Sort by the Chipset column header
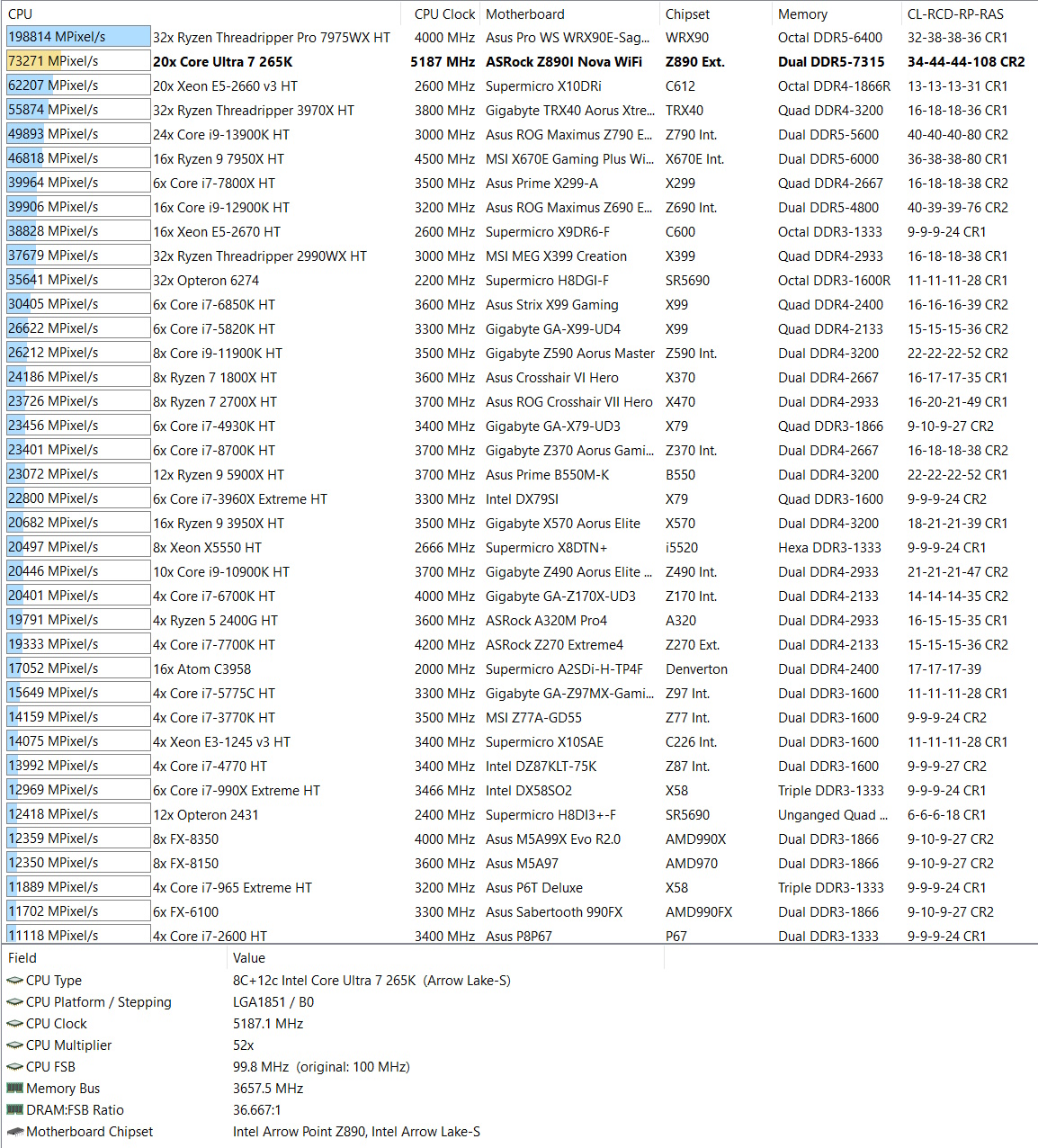Screen dimensions: 1038x1148 (x=716, y=14)
